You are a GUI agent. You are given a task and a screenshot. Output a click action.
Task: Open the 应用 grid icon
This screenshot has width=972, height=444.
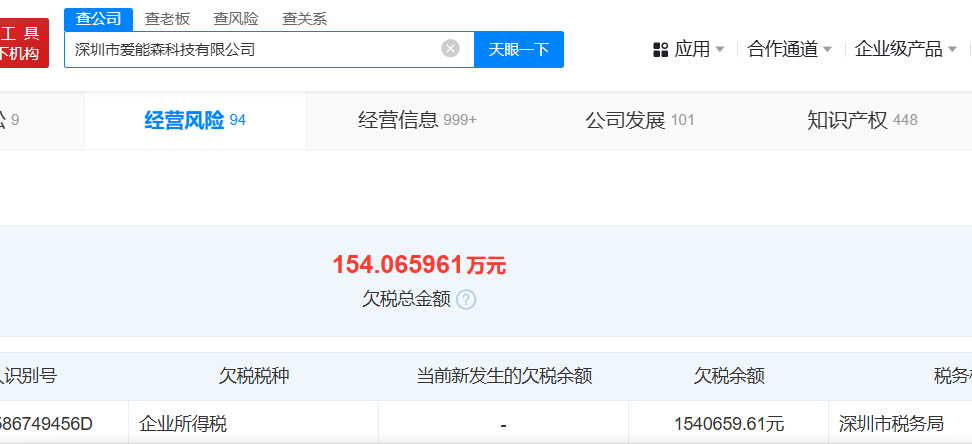pos(660,49)
